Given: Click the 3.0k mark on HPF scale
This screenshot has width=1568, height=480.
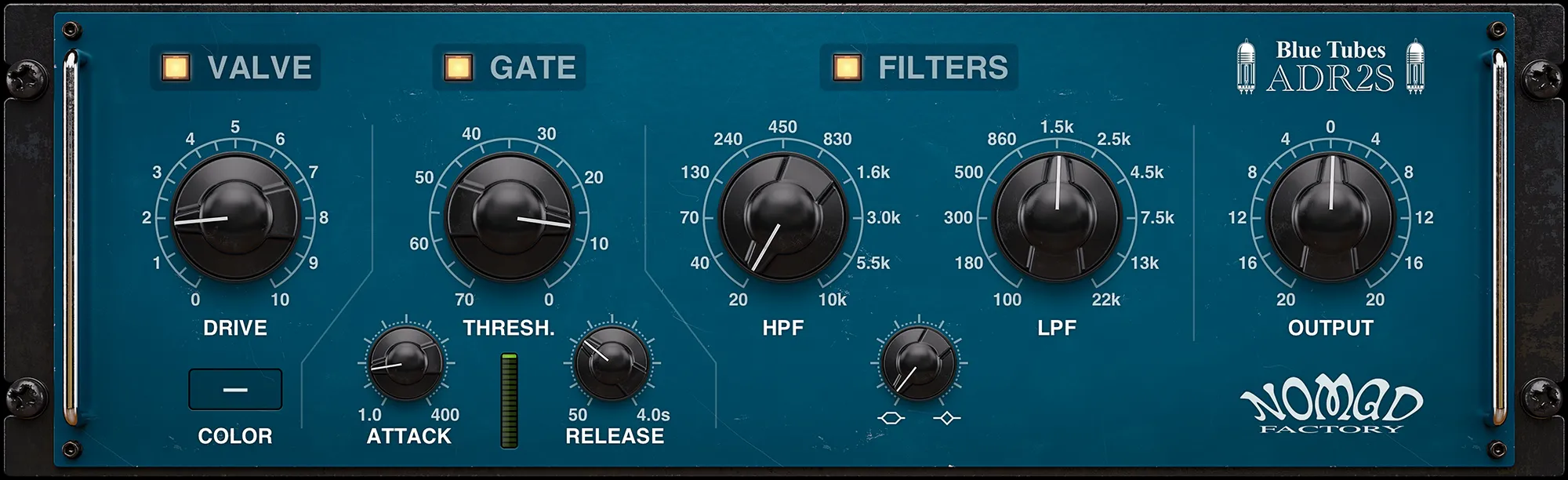Looking at the screenshot, I should 884,218.
